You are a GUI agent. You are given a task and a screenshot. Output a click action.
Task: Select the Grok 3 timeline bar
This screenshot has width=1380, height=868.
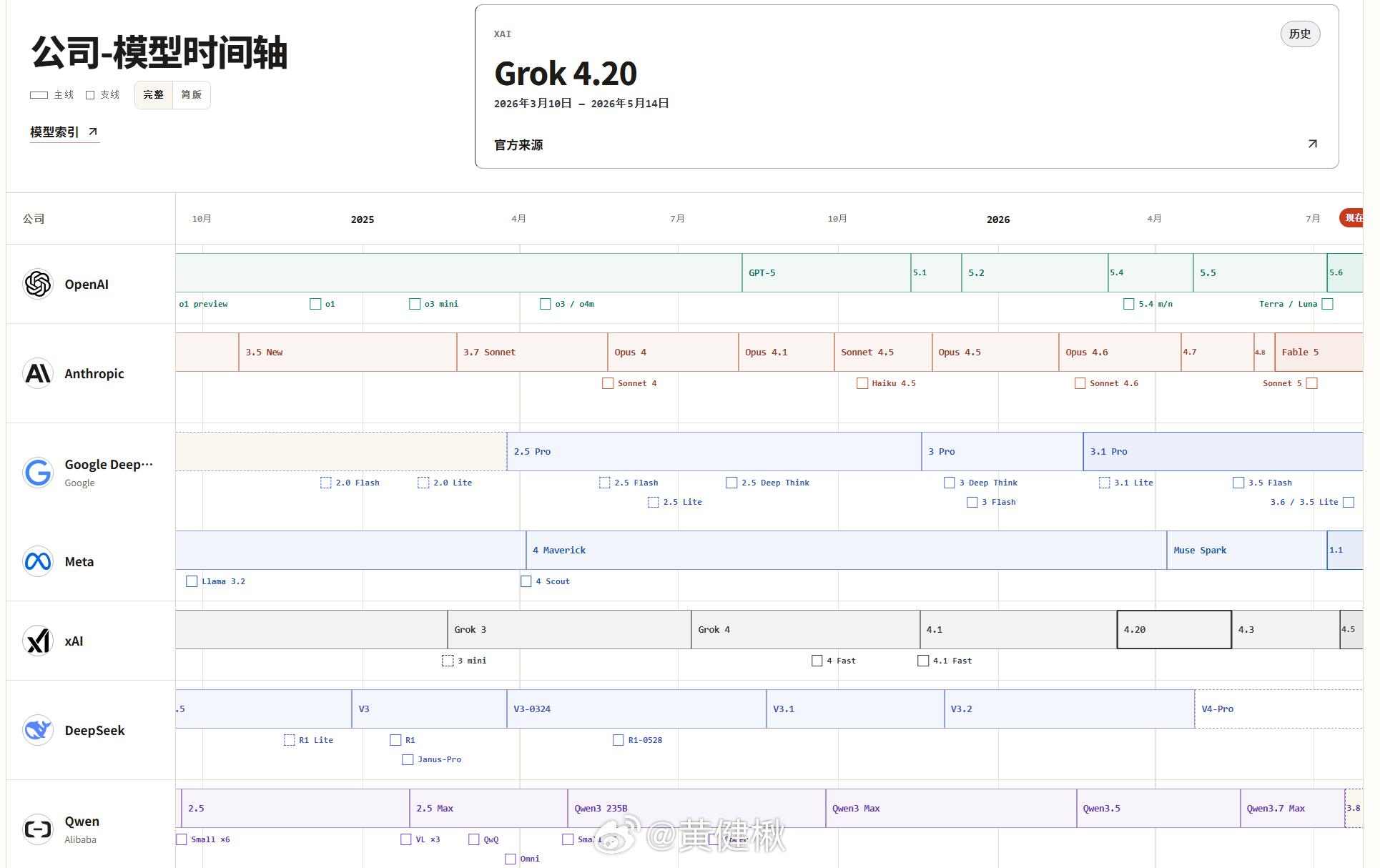[x=569, y=629]
